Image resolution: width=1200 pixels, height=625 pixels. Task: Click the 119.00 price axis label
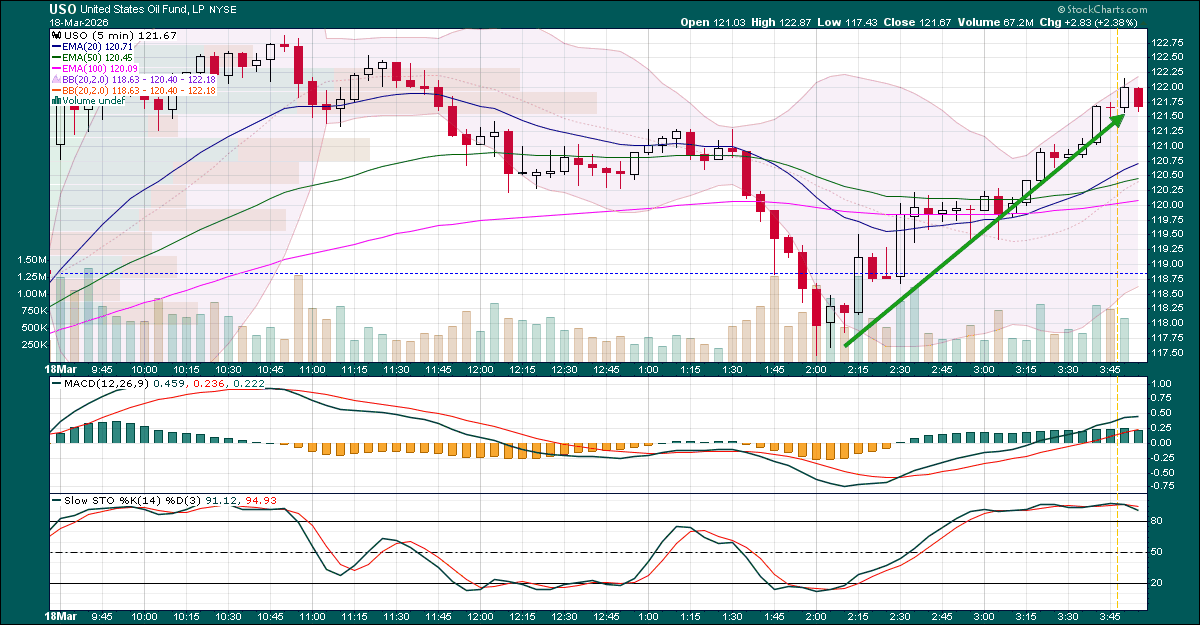point(1169,264)
